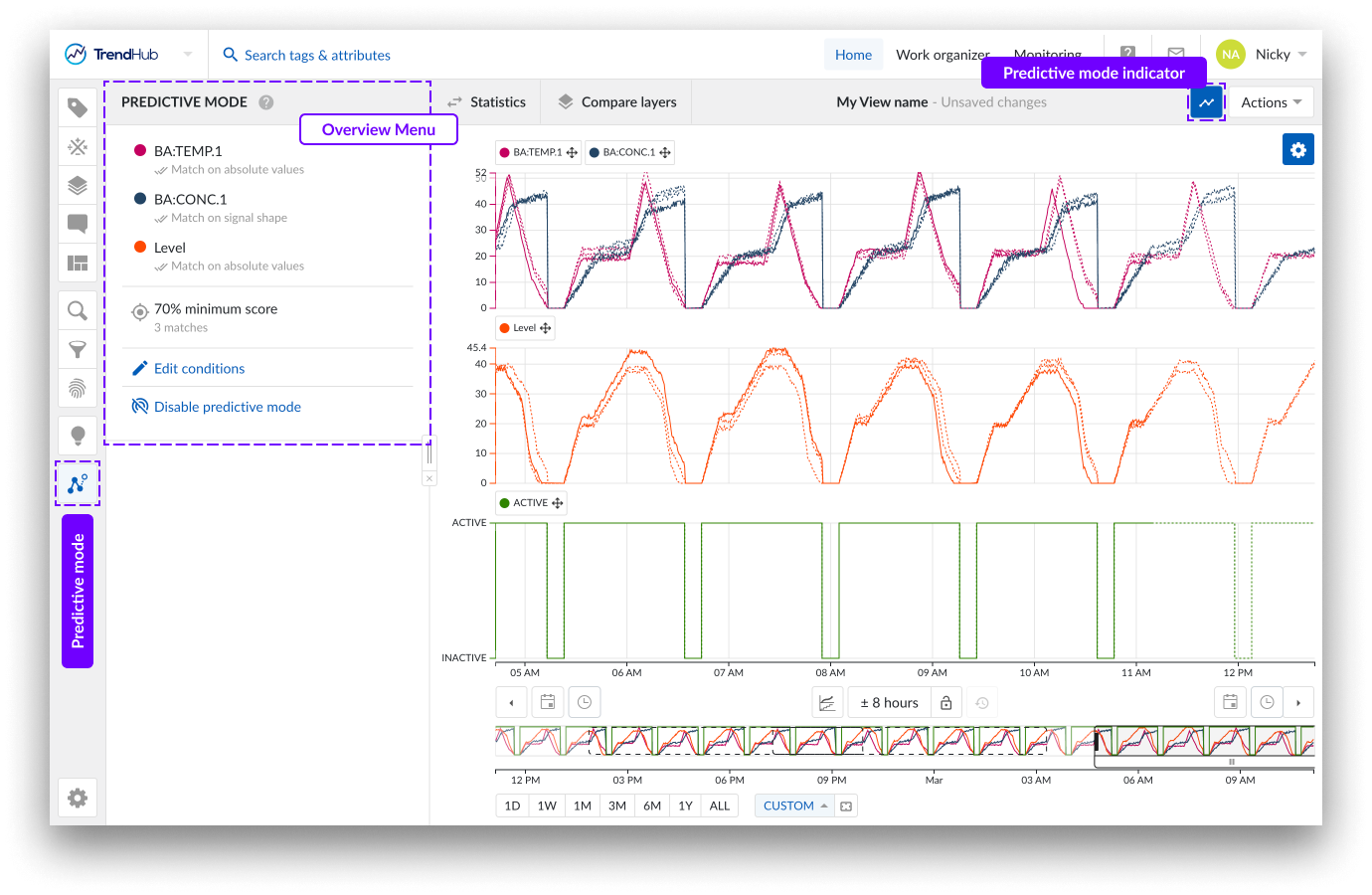Toggle the time span lock icon

coord(945,703)
